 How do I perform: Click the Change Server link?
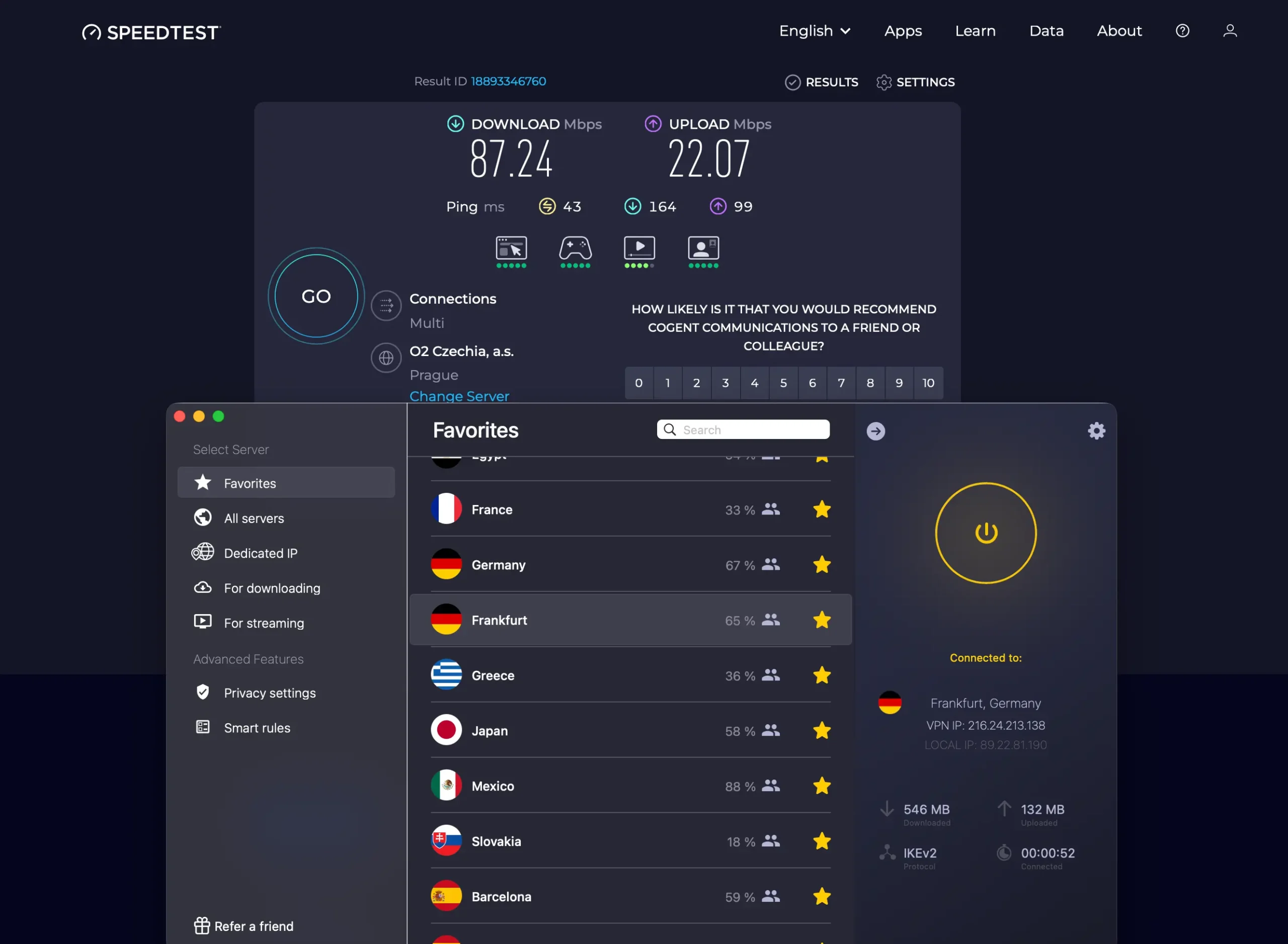[x=459, y=395]
